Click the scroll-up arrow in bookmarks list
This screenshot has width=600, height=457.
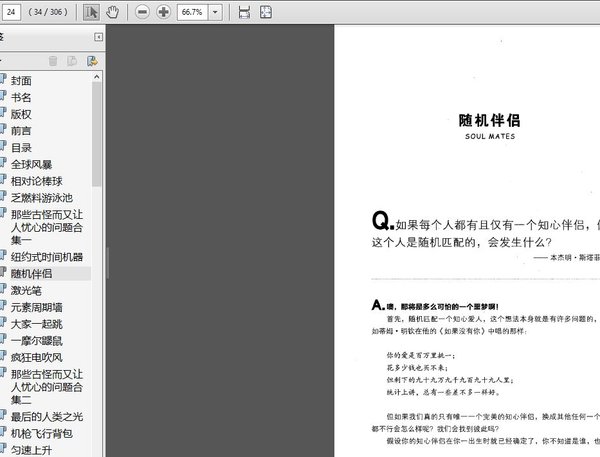tap(96, 77)
